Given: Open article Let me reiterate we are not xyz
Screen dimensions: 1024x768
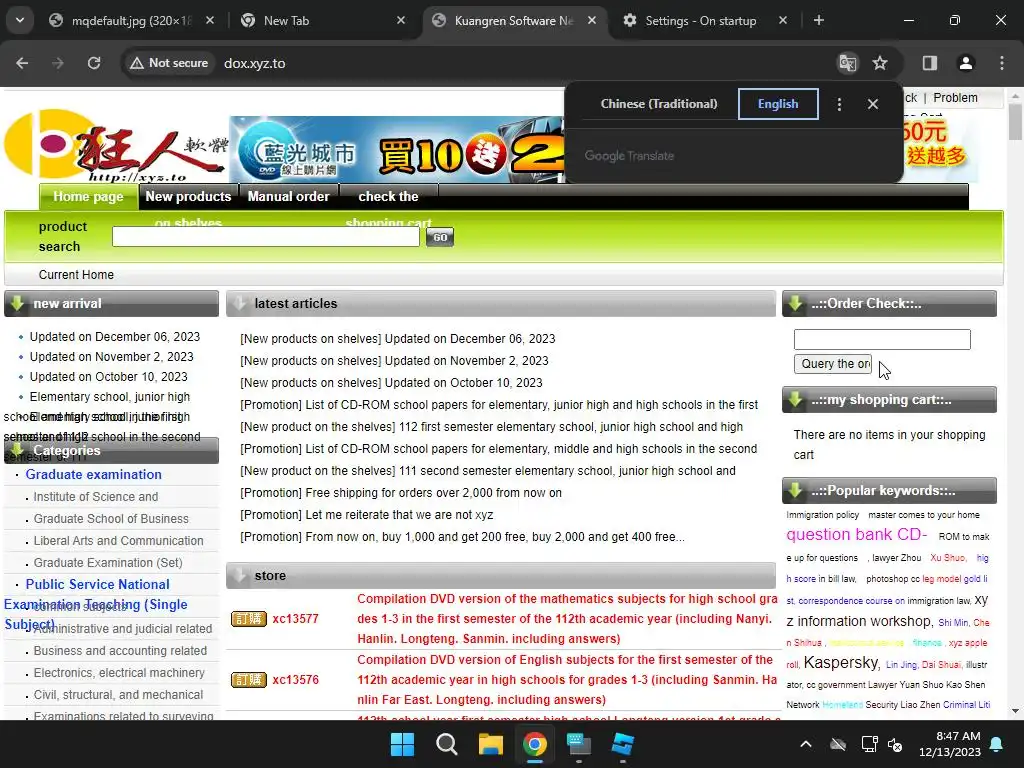Looking at the screenshot, I should coord(366,515).
